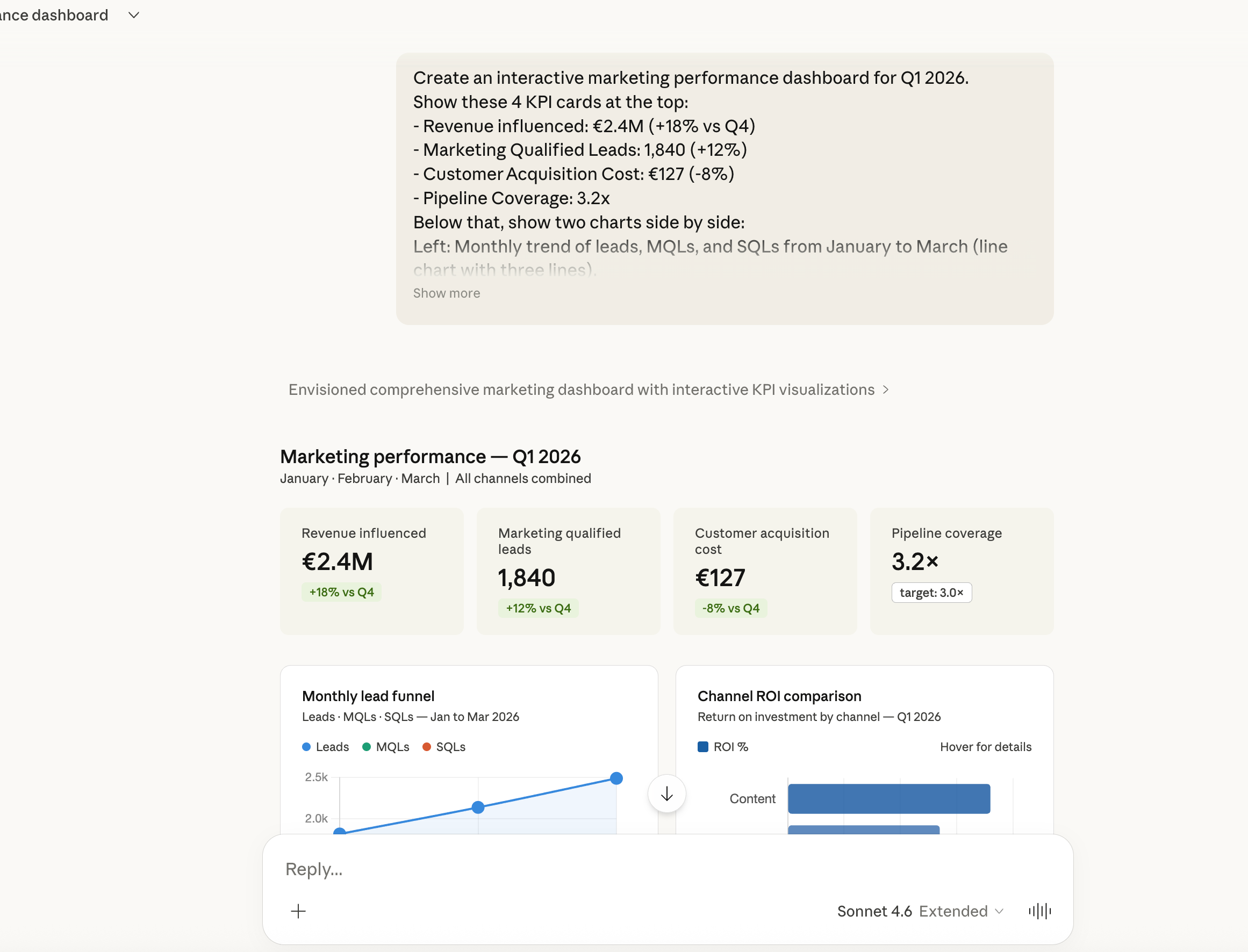This screenshot has width=1248, height=952.
Task: Click the February data point on Leads line
Action: tap(478, 807)
